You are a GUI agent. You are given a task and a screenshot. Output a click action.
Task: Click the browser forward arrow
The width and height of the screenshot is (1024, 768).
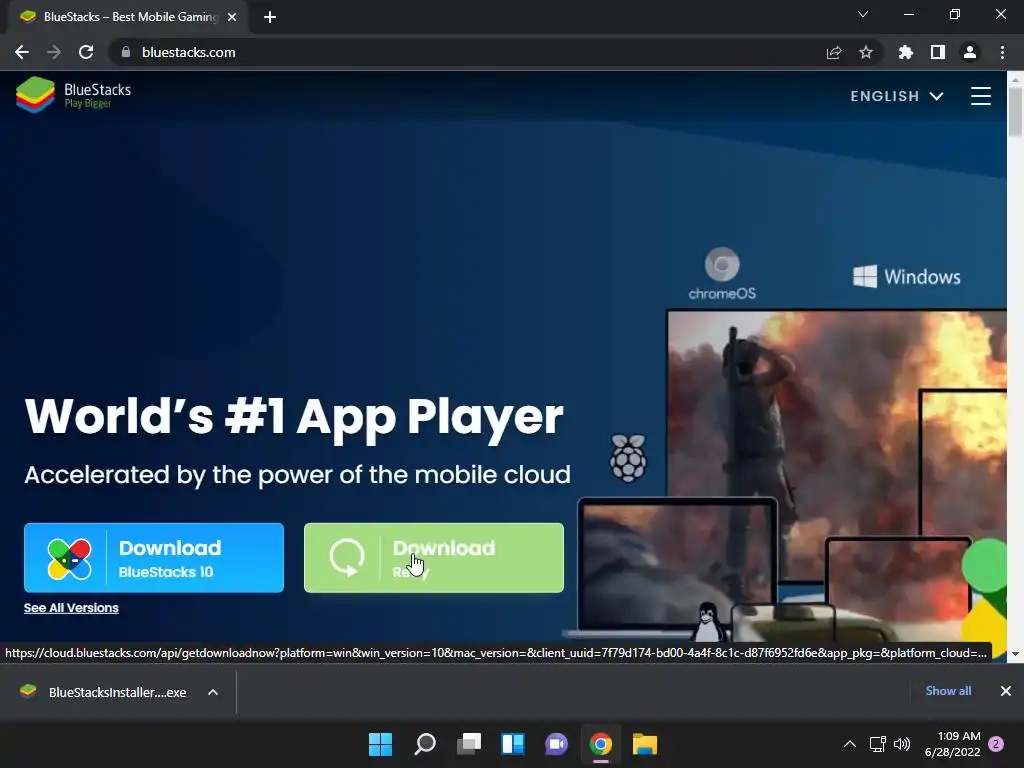(54, 52)
